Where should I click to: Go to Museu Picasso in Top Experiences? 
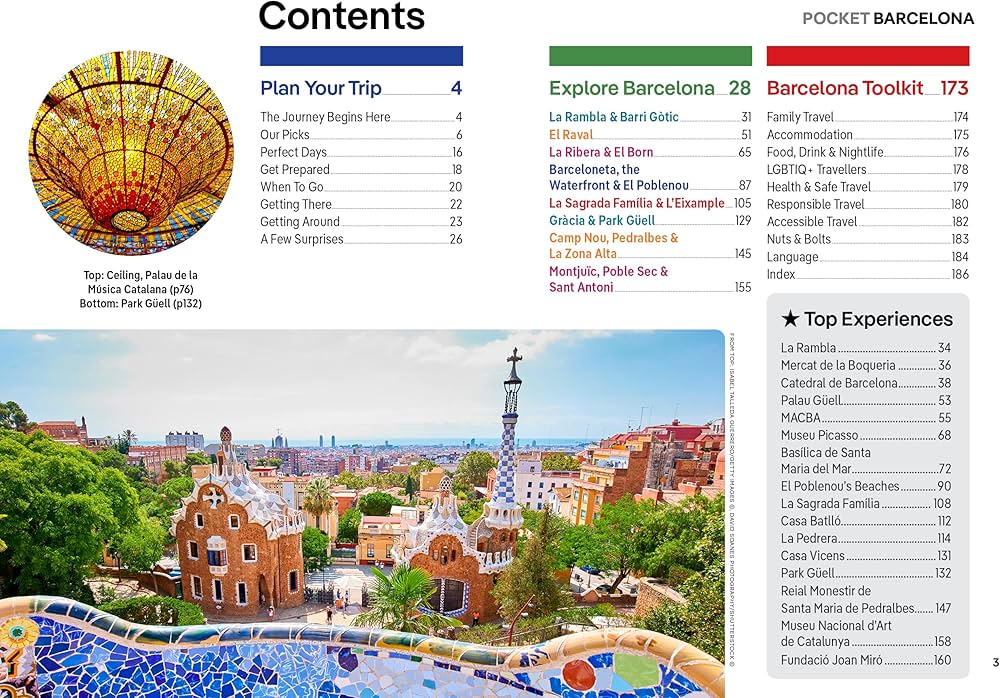pos(820,436)
